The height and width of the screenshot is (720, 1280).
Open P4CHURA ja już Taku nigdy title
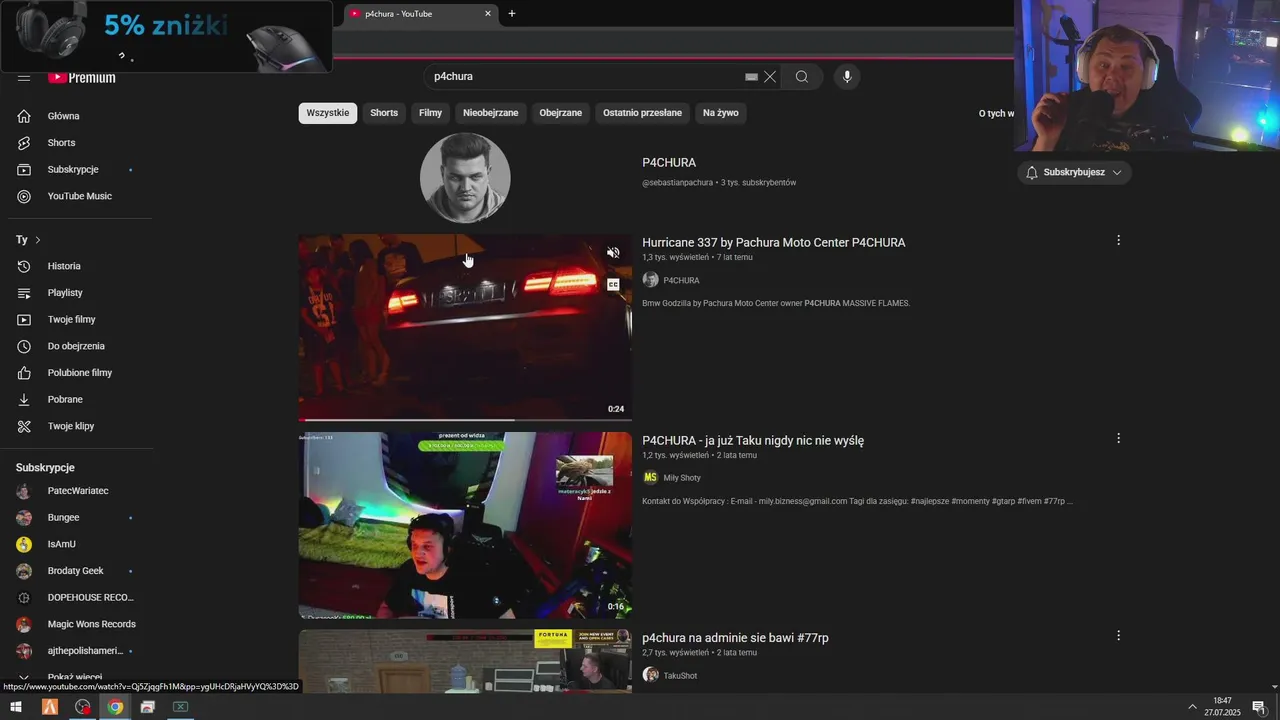coord(753,440)
